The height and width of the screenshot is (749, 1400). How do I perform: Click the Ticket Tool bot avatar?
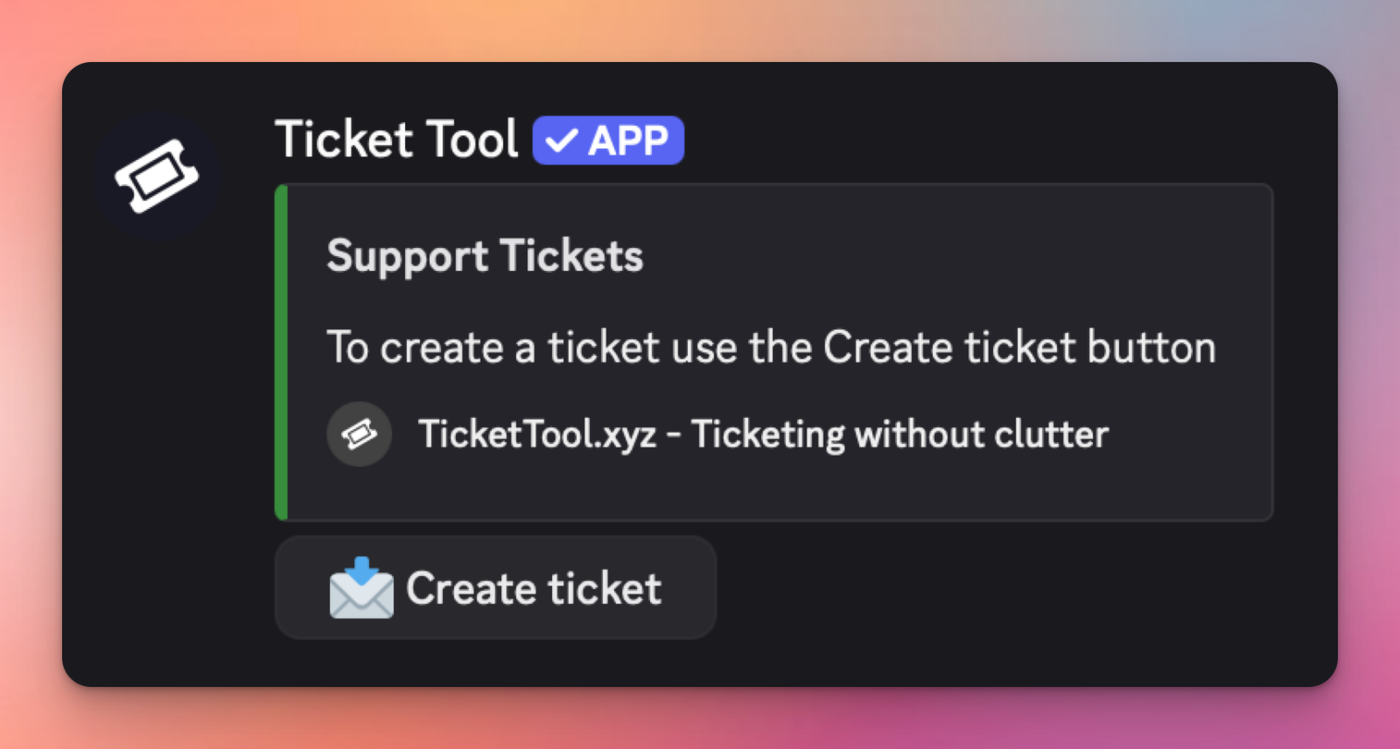click(157, 176)
